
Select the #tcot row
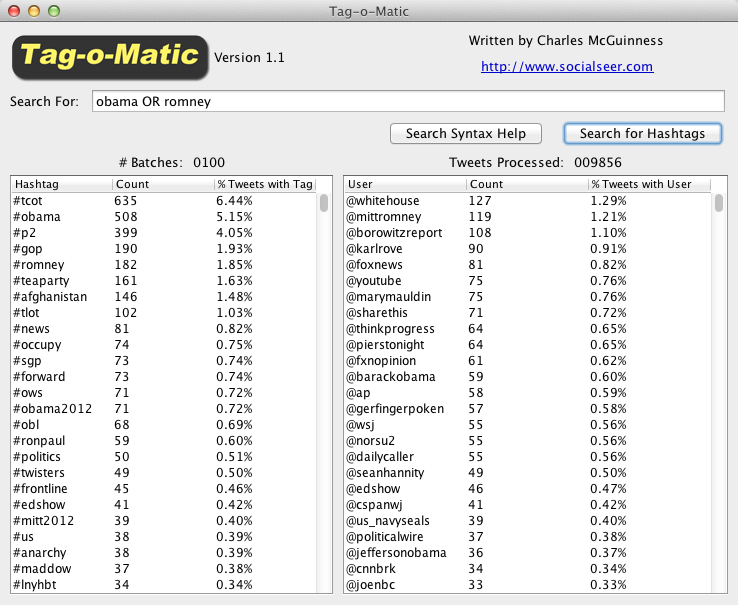click(164, 201)
